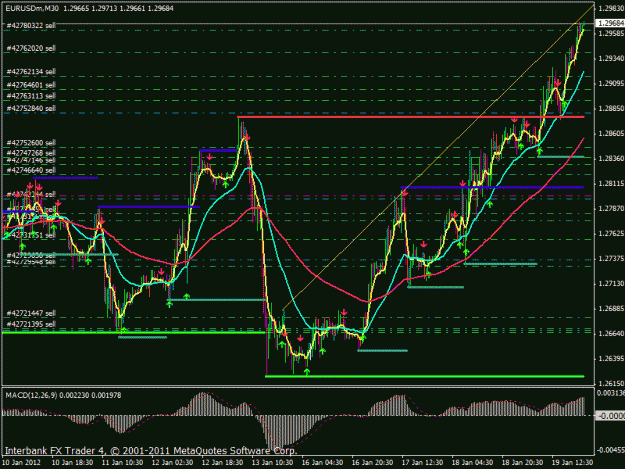The height and width of the screenshot is (469, 625).
Task: Select order label #42762020 sell
Action: click(x=31, y=48)
